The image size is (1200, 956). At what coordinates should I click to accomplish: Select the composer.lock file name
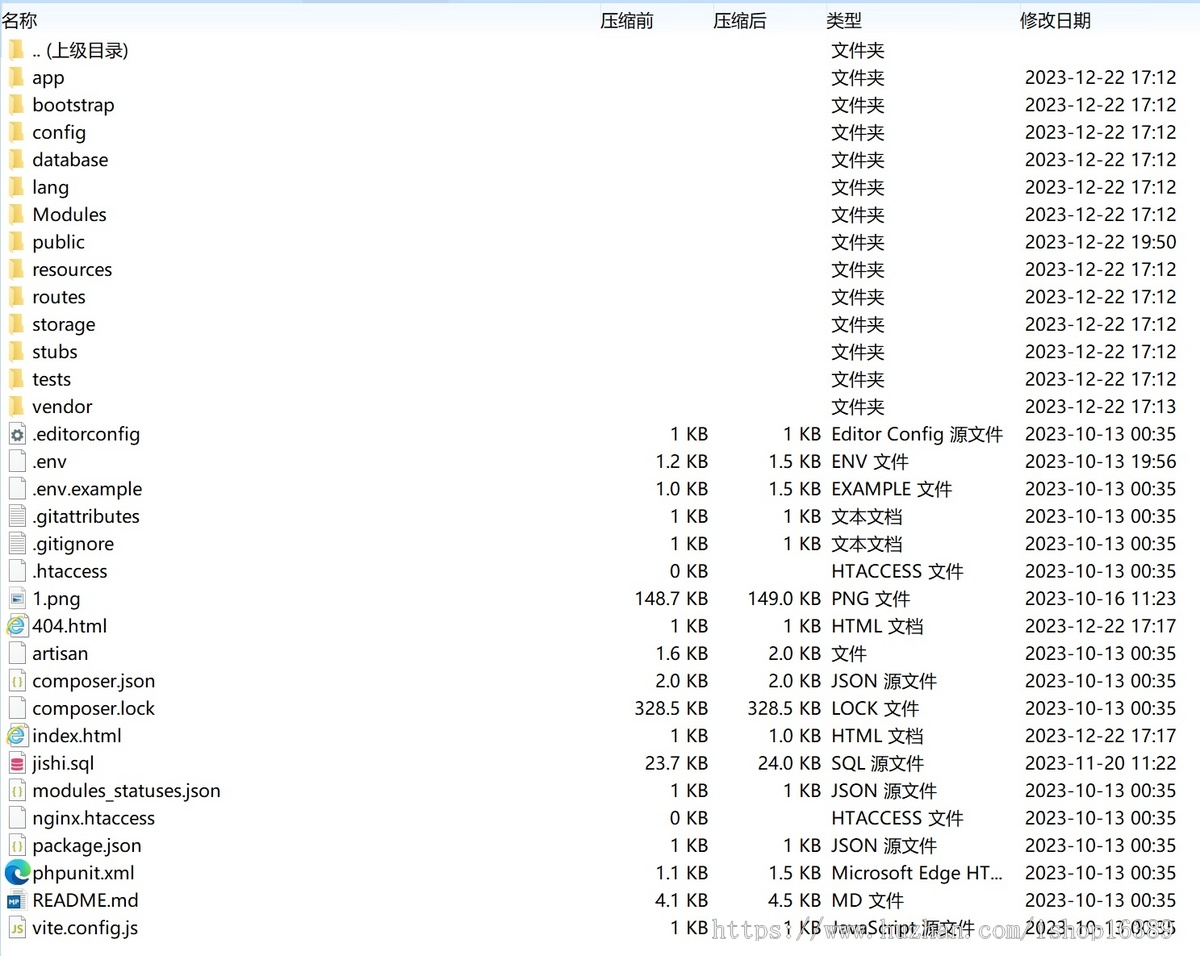(93, 709)
